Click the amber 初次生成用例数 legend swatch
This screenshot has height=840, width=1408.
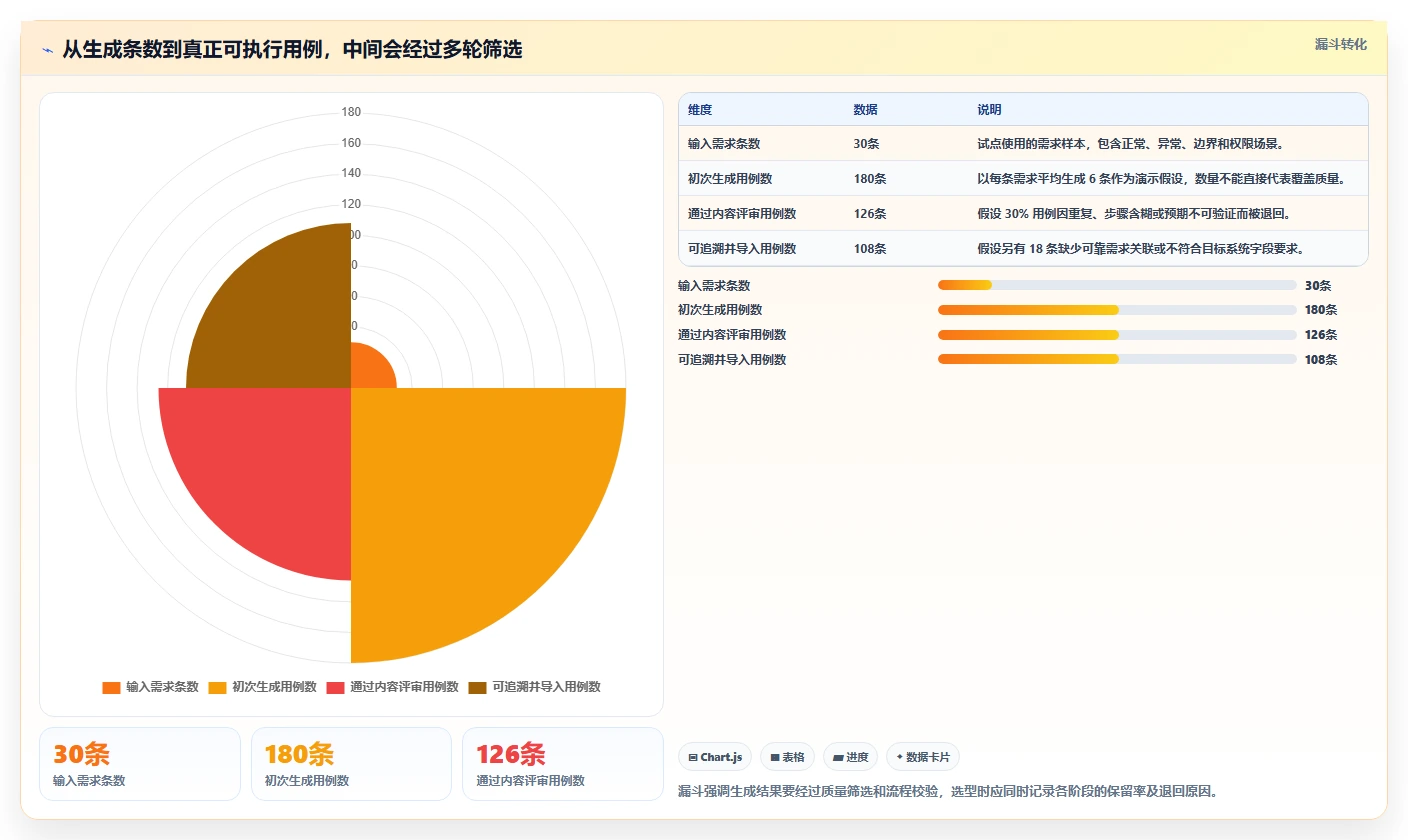click(x=217, y=687)
